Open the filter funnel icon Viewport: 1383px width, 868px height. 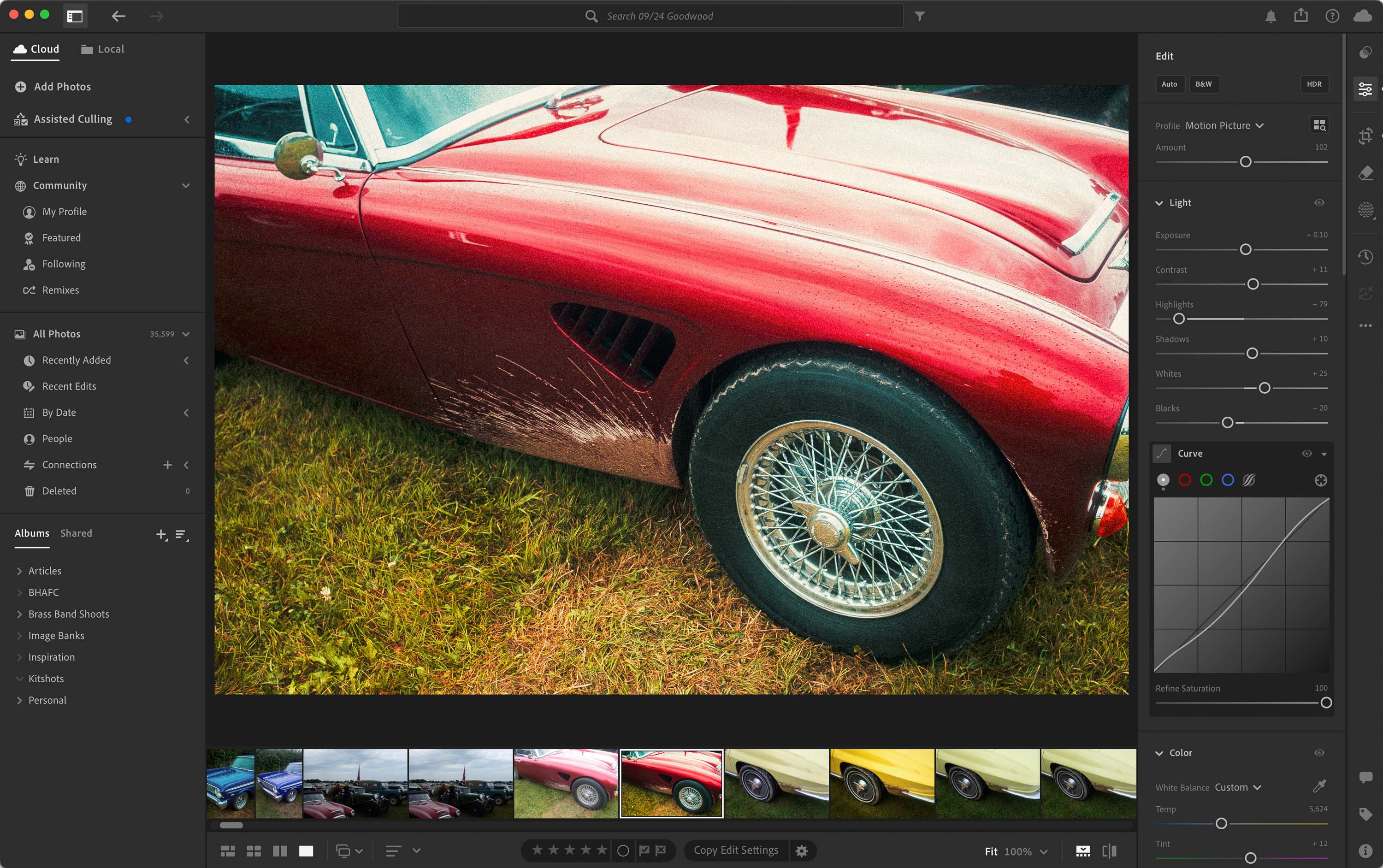coord(919,16)
